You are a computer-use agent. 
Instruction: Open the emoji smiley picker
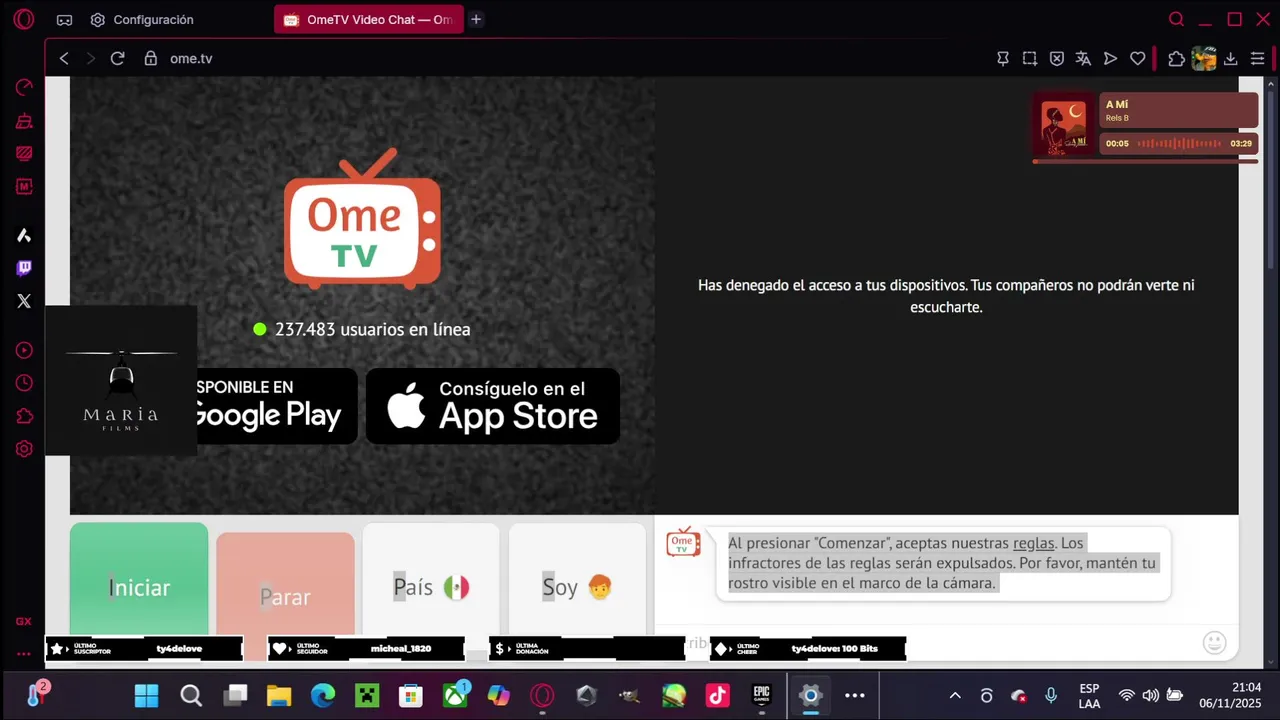(1214, 642)
